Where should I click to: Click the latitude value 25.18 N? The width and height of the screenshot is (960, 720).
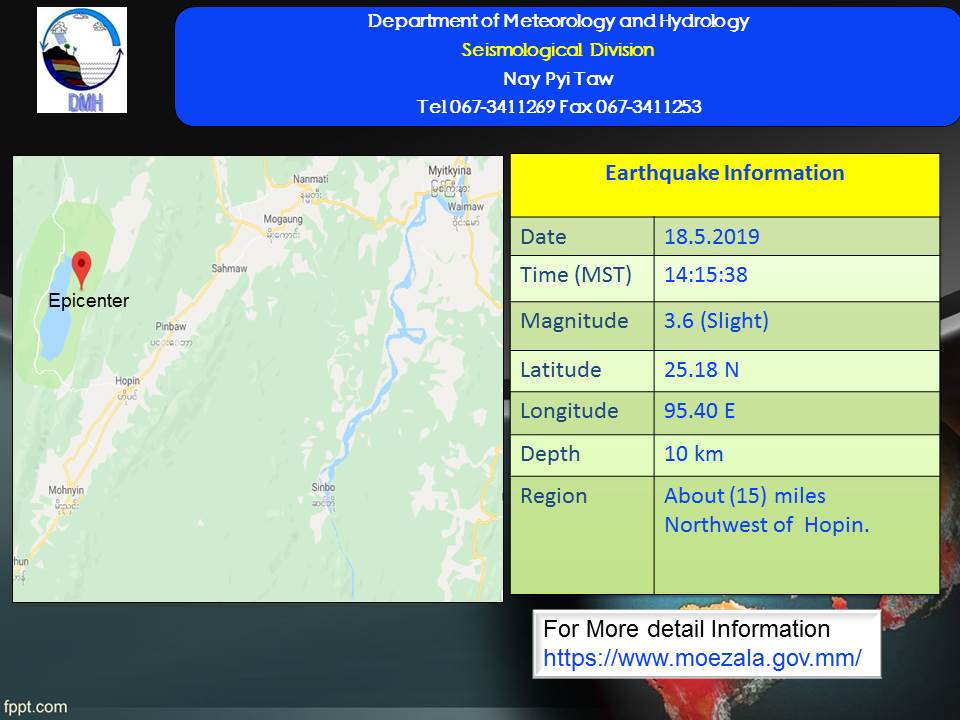(x=702, y=370)
